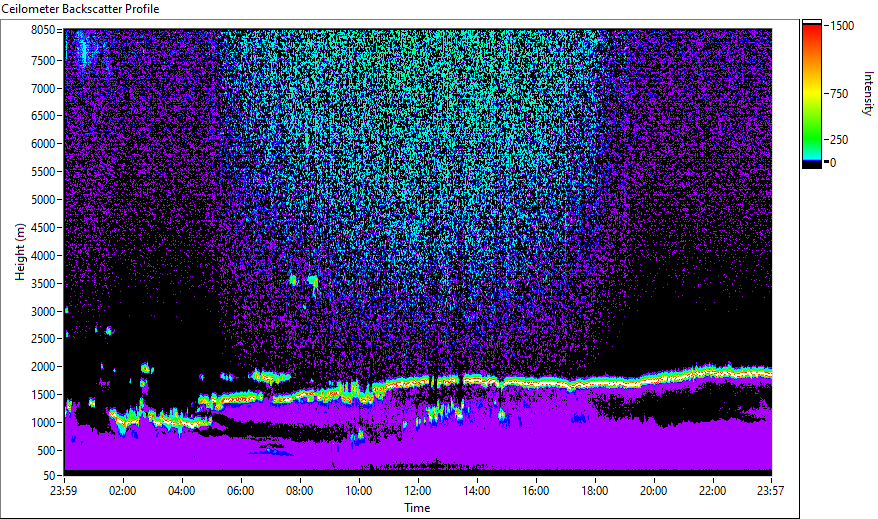Select the 5500 height axis value
This screenshot has width=878, height=519.
43,172
